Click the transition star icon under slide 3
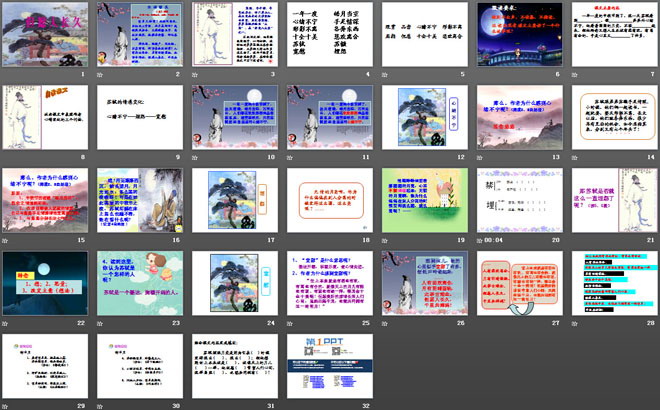This screenshot has height=410, width=660. 195,75
